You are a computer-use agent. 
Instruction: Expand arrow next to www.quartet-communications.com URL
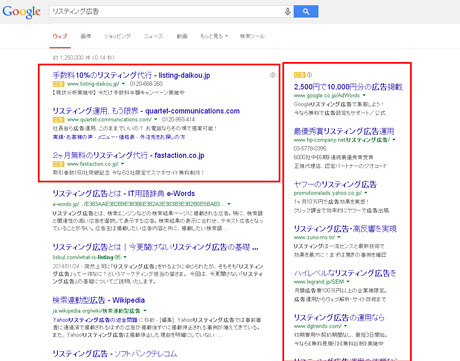(x=155, y=119)
